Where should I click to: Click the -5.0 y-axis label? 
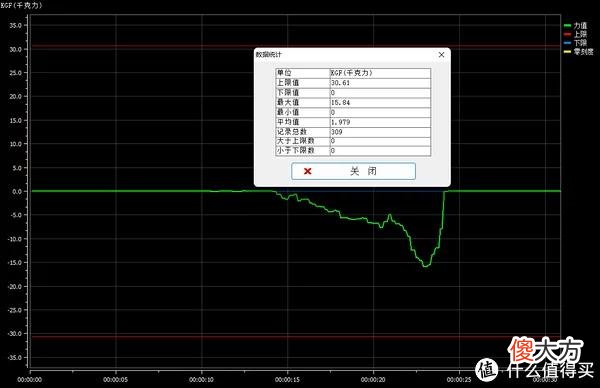tap(16, 215)
